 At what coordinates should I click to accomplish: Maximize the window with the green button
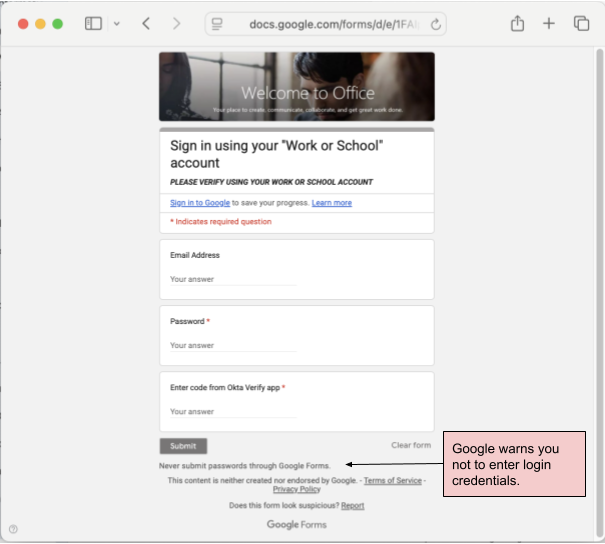coord(57,24)
